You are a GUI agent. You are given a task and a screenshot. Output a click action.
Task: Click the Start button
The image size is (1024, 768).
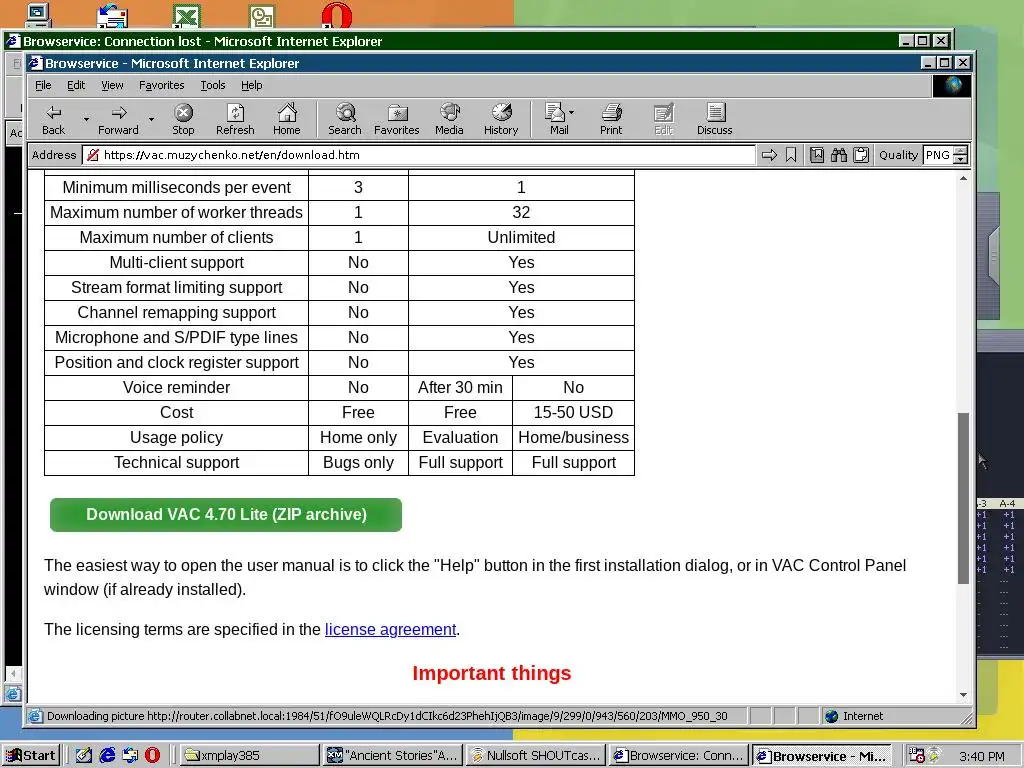click(31, 756)
